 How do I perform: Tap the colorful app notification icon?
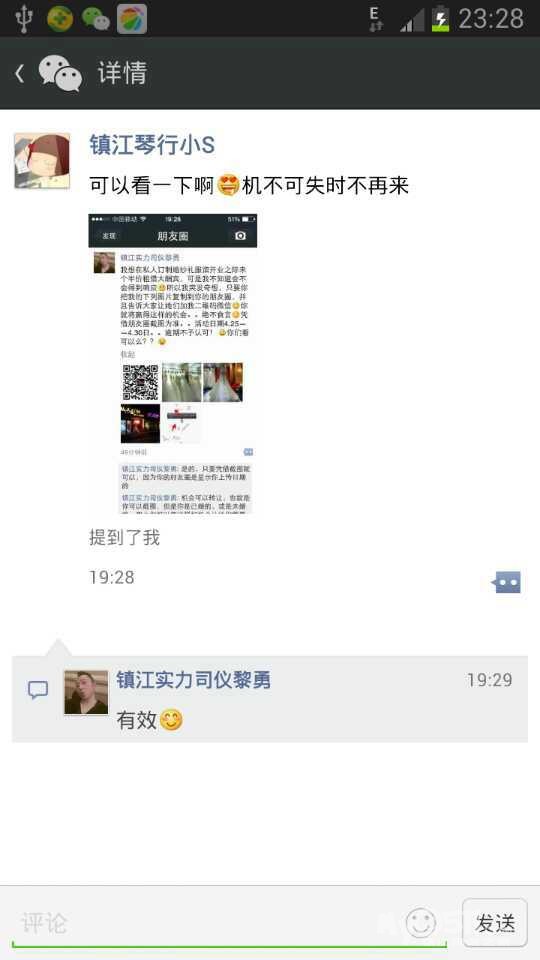[x=132, y=18]
